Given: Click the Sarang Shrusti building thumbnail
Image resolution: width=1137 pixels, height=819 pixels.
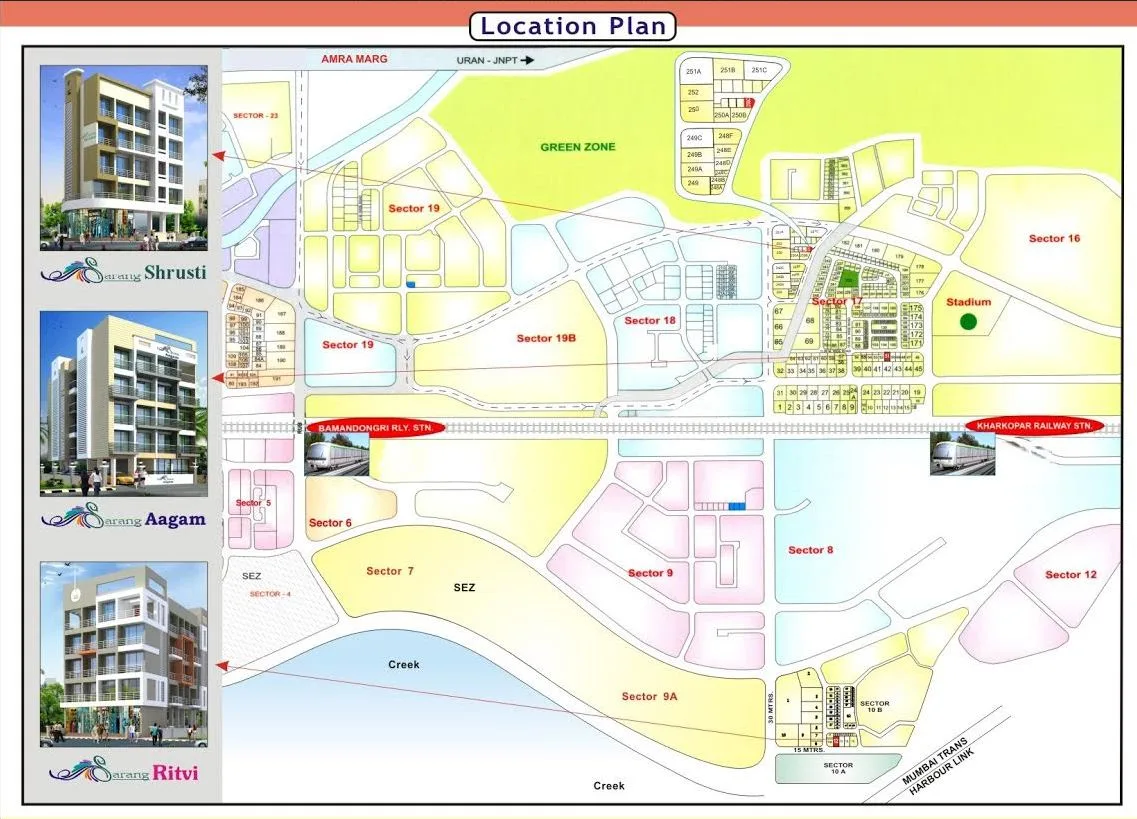Looking at the screenshot, I should [120, 155].
